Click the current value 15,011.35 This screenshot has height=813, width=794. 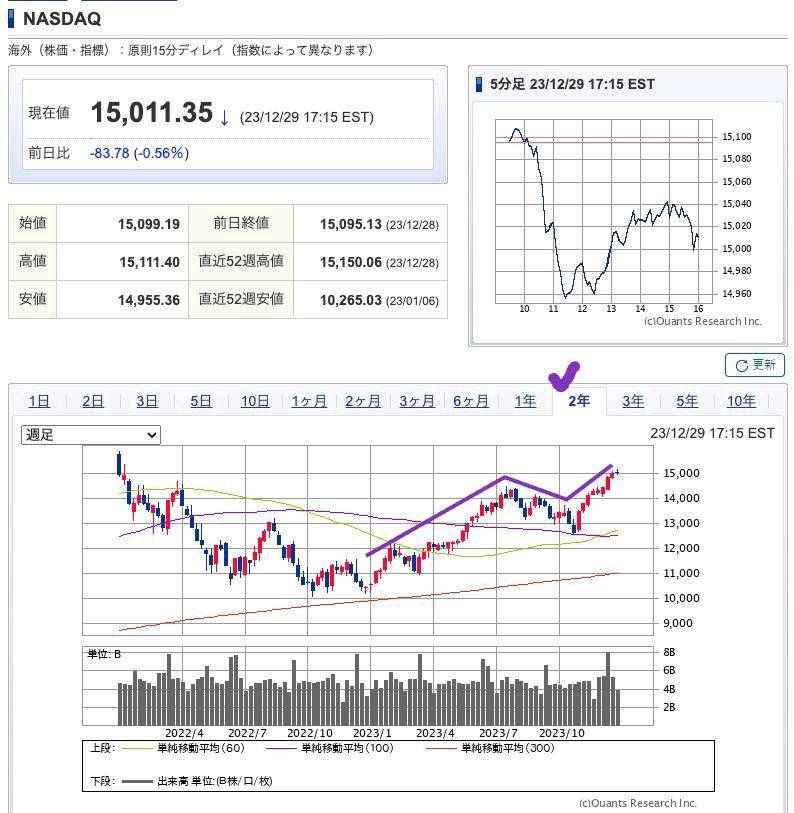coord(151,113)
